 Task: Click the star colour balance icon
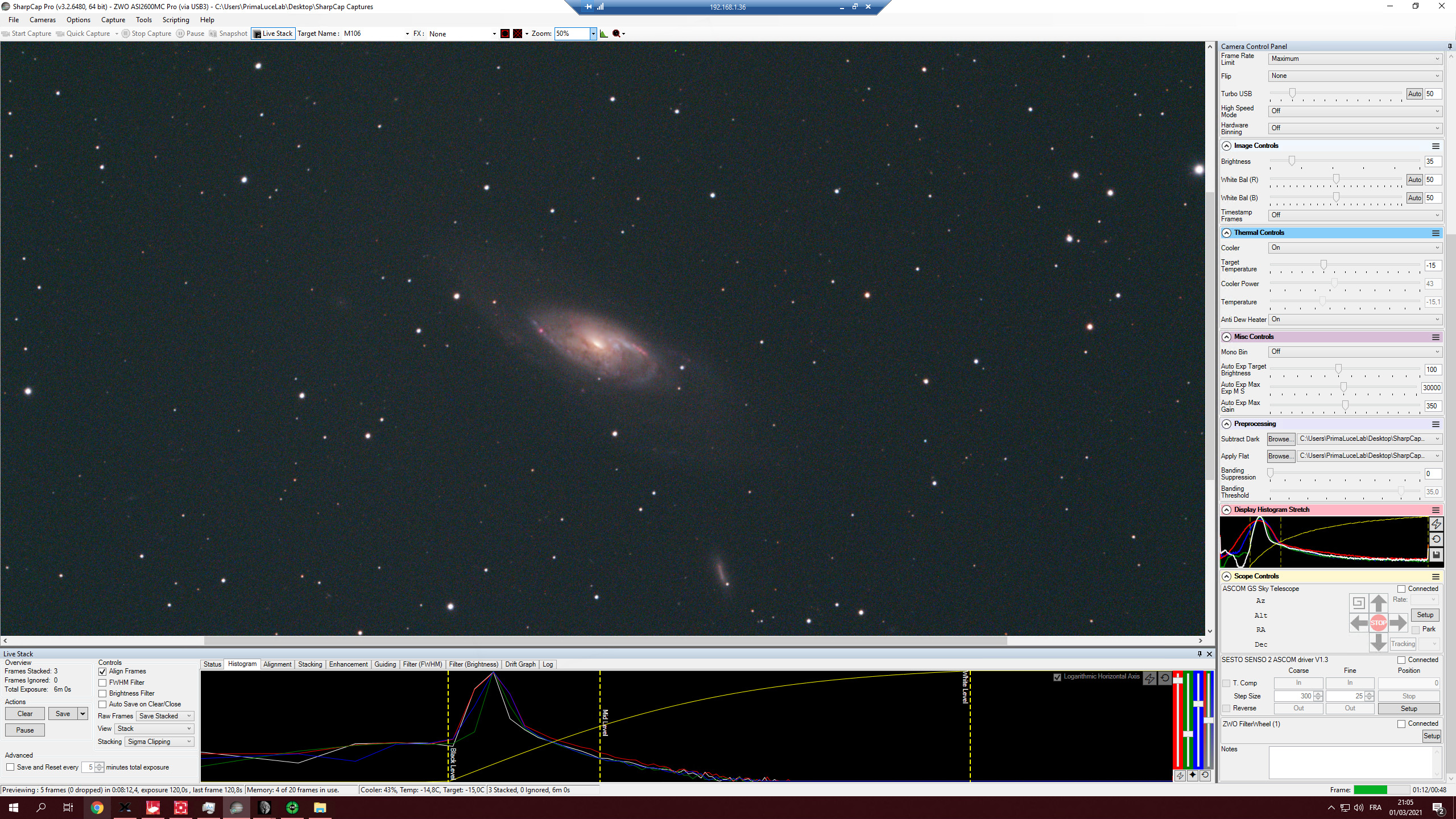tap(1193, 775)
